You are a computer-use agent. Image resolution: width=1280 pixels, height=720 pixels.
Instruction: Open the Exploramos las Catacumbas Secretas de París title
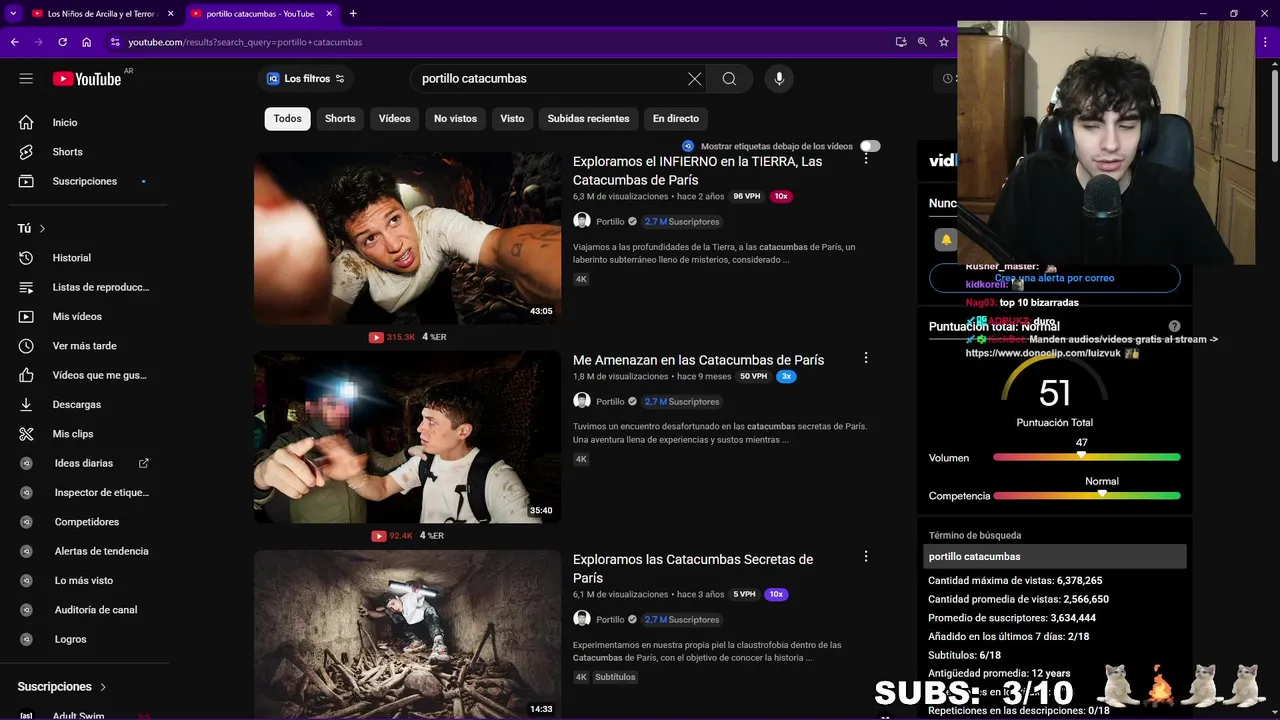[693, 568]
